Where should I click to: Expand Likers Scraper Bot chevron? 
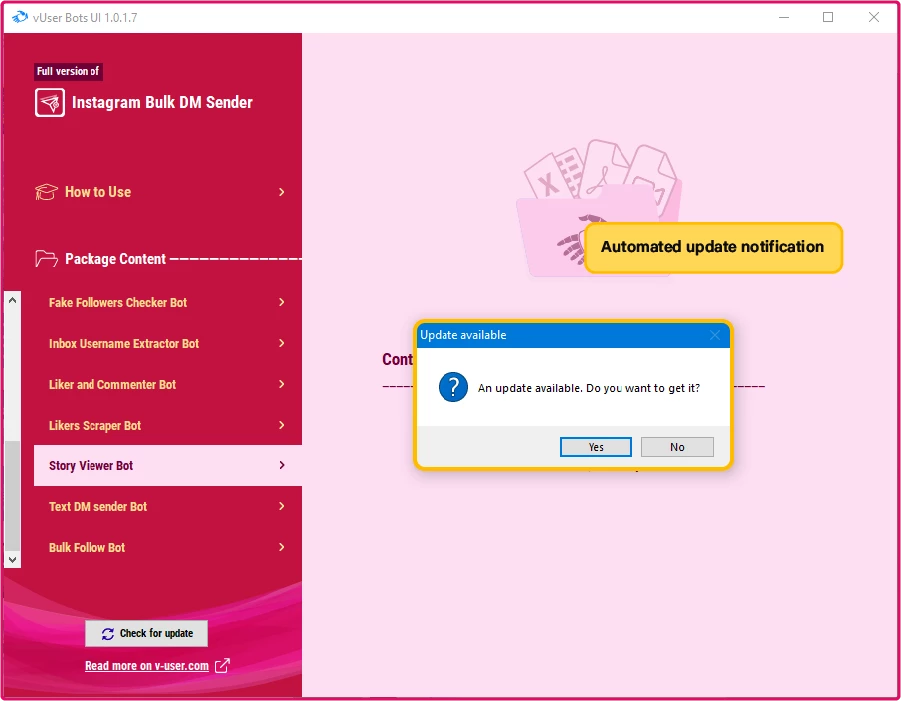282,425
